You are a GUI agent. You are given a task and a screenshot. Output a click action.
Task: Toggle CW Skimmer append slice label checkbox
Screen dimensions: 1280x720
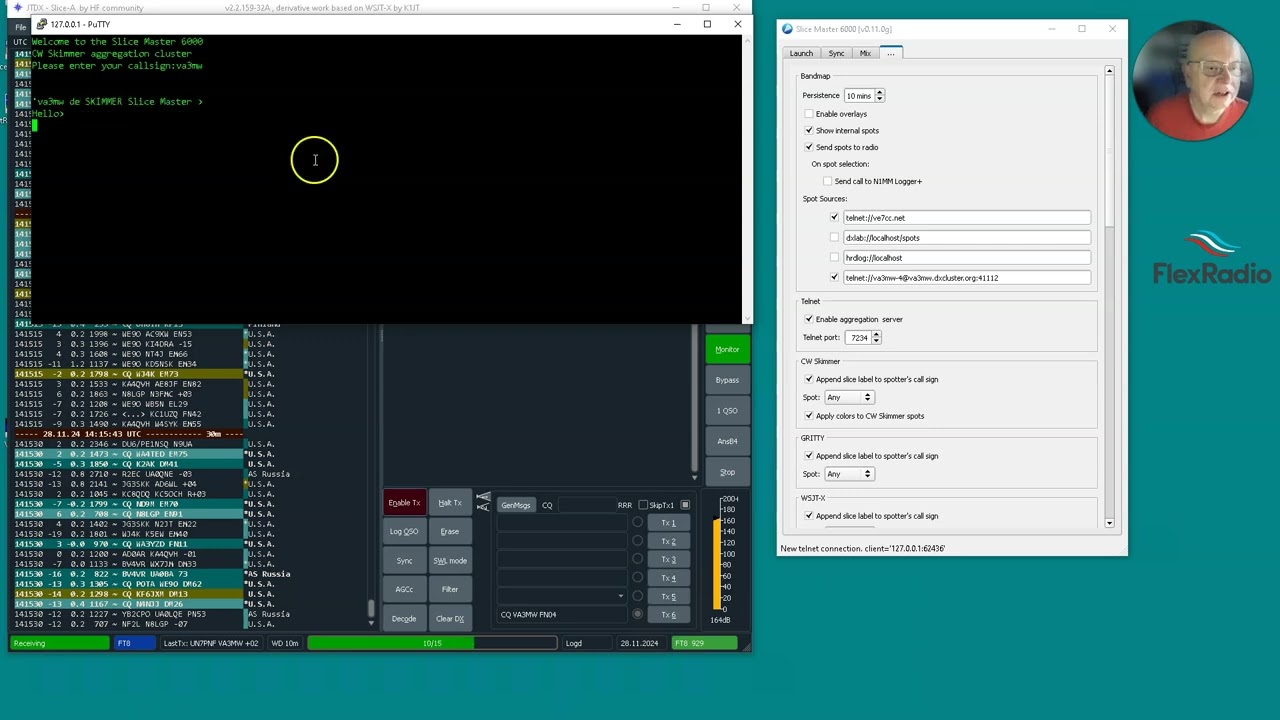[x=809, y=379]
